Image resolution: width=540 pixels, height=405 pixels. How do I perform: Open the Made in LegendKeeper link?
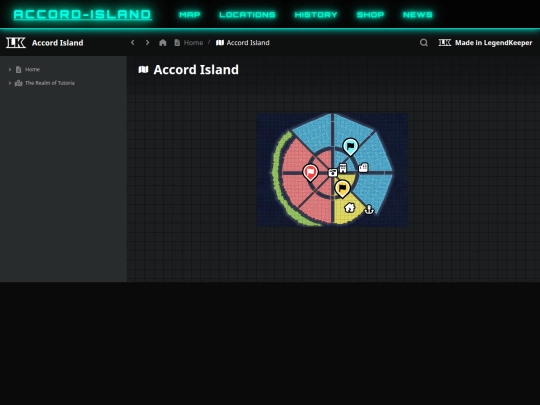485,43
